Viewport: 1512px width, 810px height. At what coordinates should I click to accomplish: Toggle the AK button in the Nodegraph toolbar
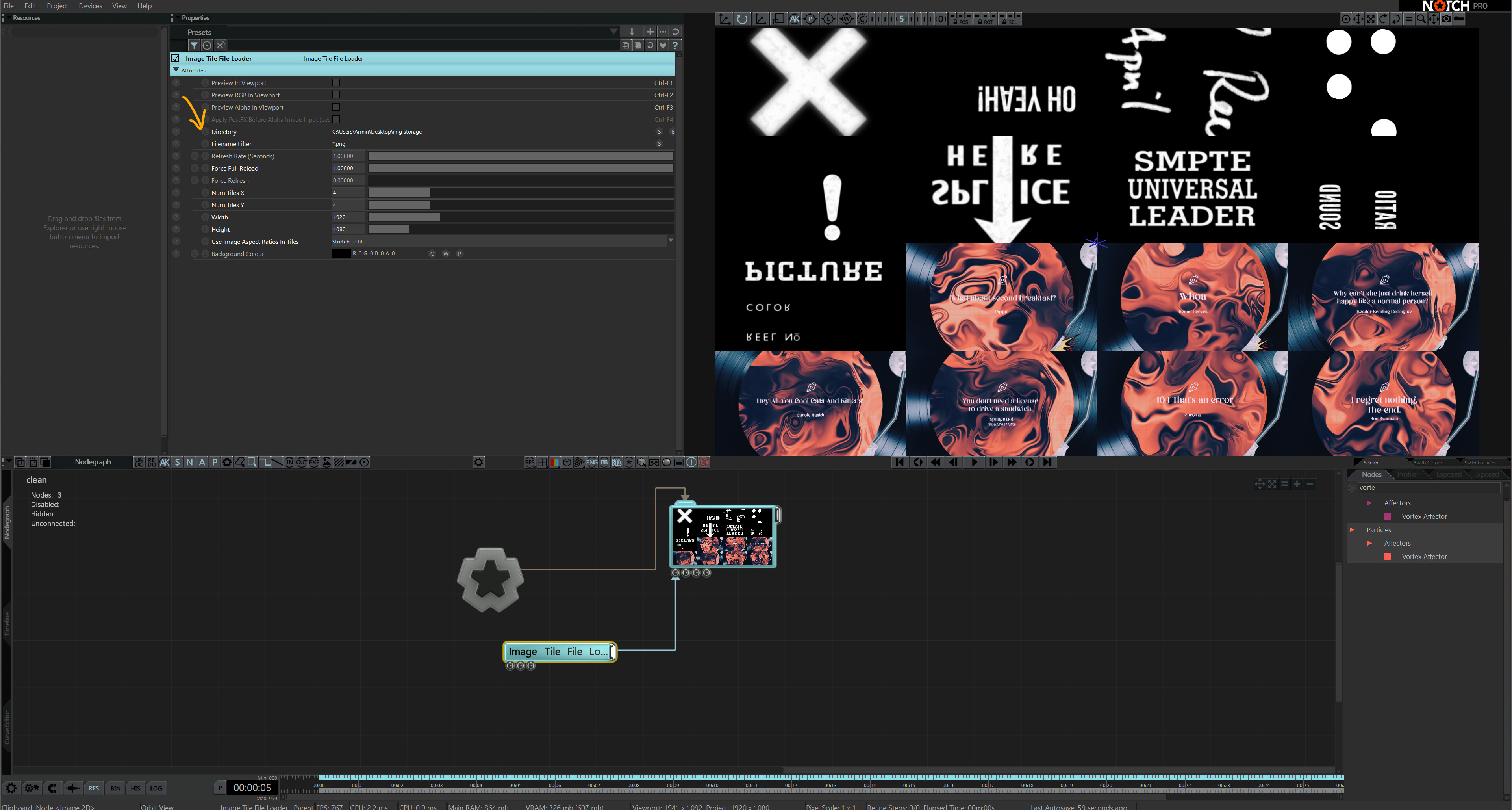pos(165,462)
